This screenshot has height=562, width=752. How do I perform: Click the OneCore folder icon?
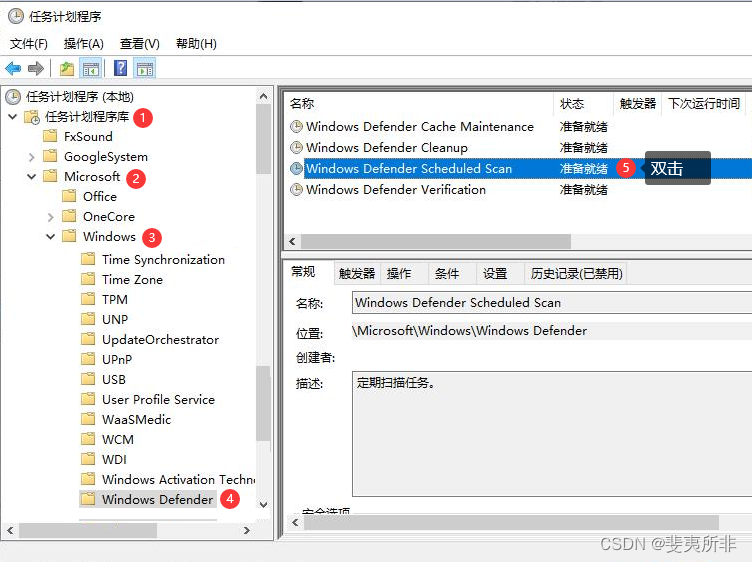(69, 216)
